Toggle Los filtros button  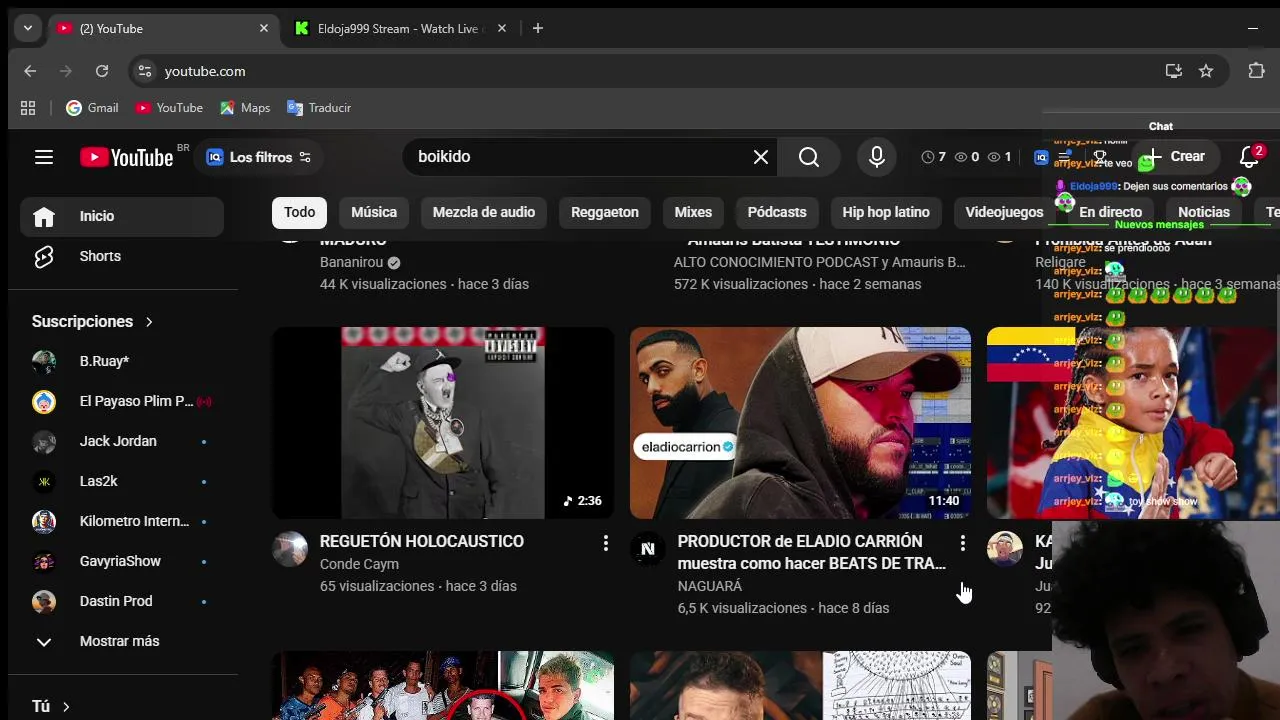(259, 157)
